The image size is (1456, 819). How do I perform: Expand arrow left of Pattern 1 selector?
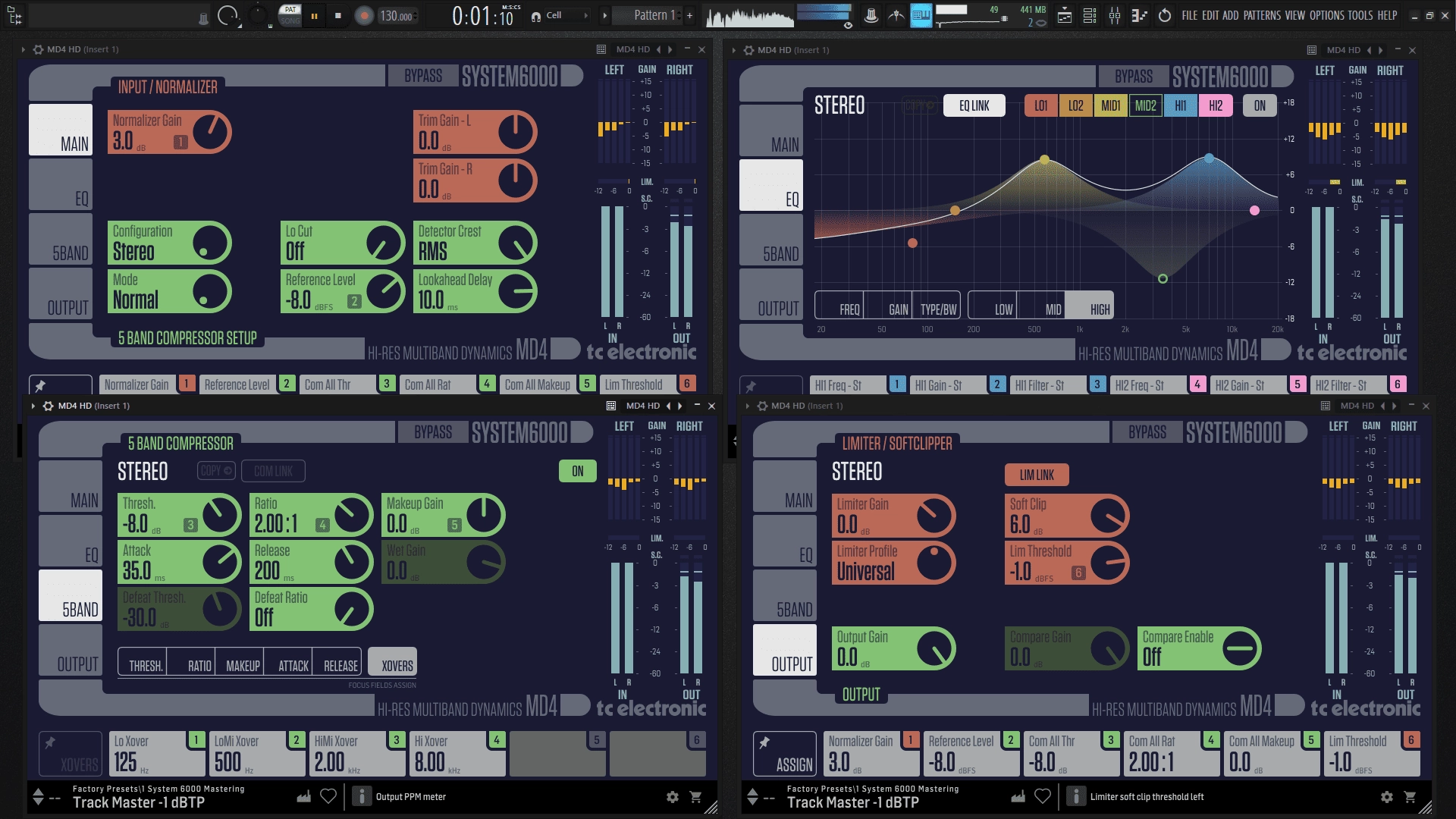(x=604, y=15)
